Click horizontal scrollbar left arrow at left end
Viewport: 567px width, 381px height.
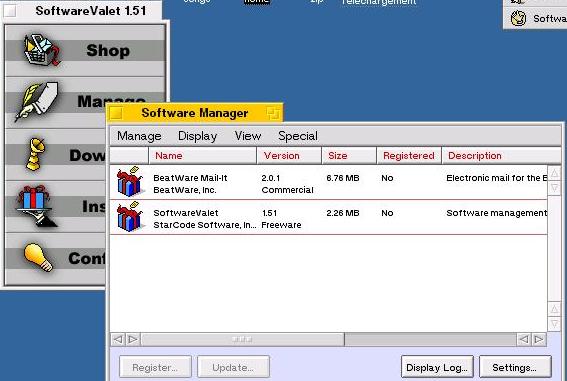[x=118, y=339]
